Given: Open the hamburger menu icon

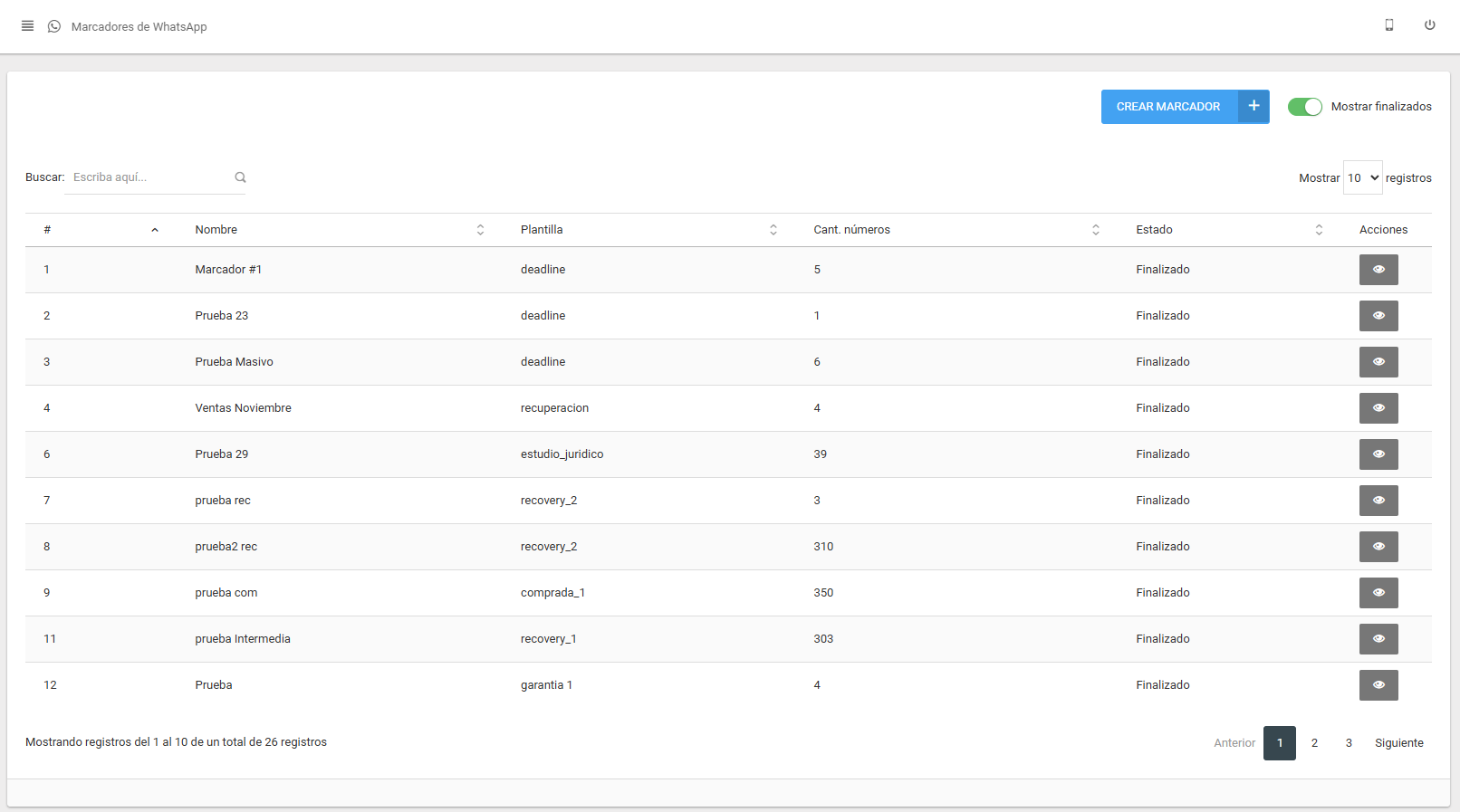Looking at the screenshot, I should click(x=27, y=26).
